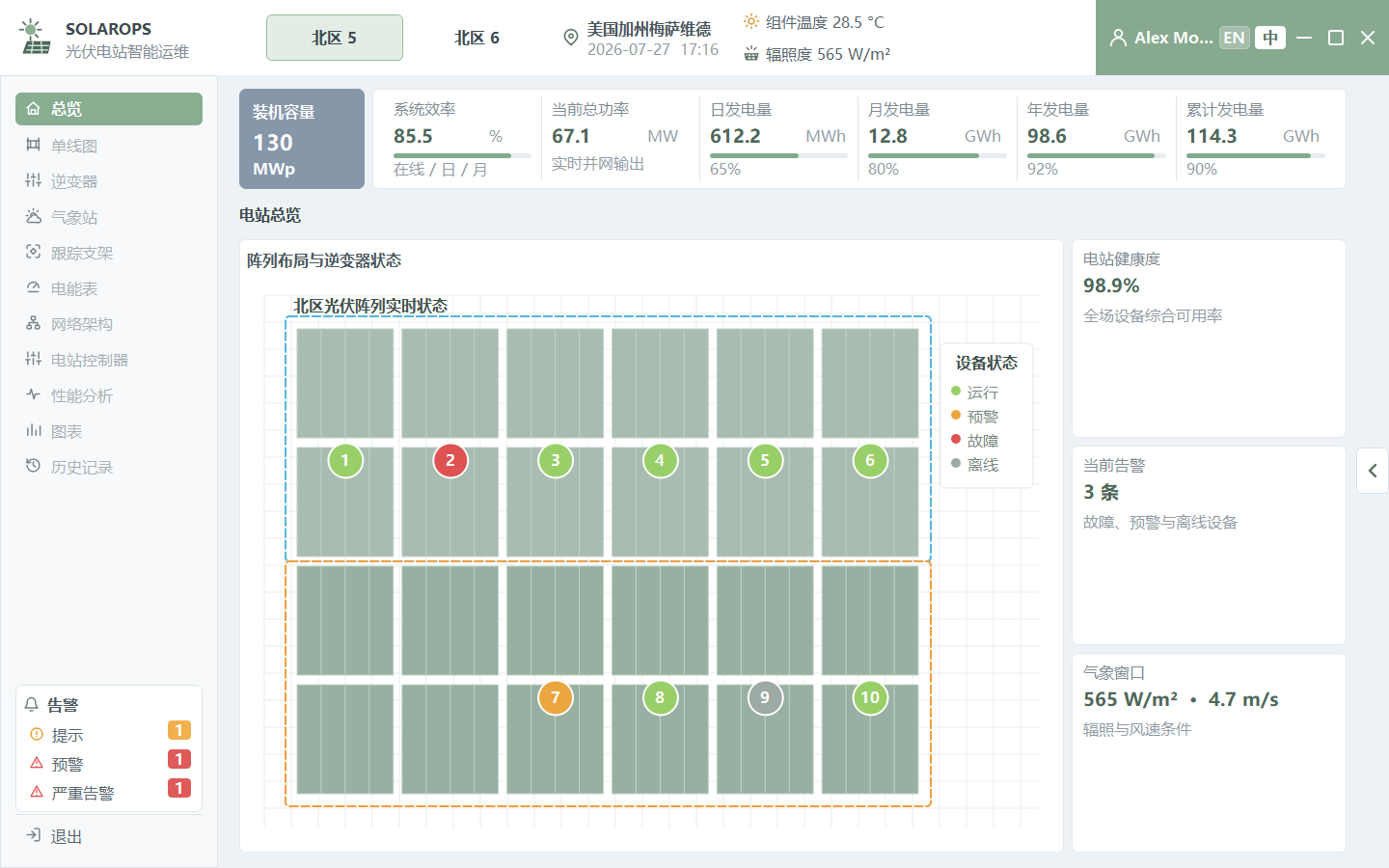Click the 电能表 meter icon
1389x868 pixels.
(x=33, y=287)
